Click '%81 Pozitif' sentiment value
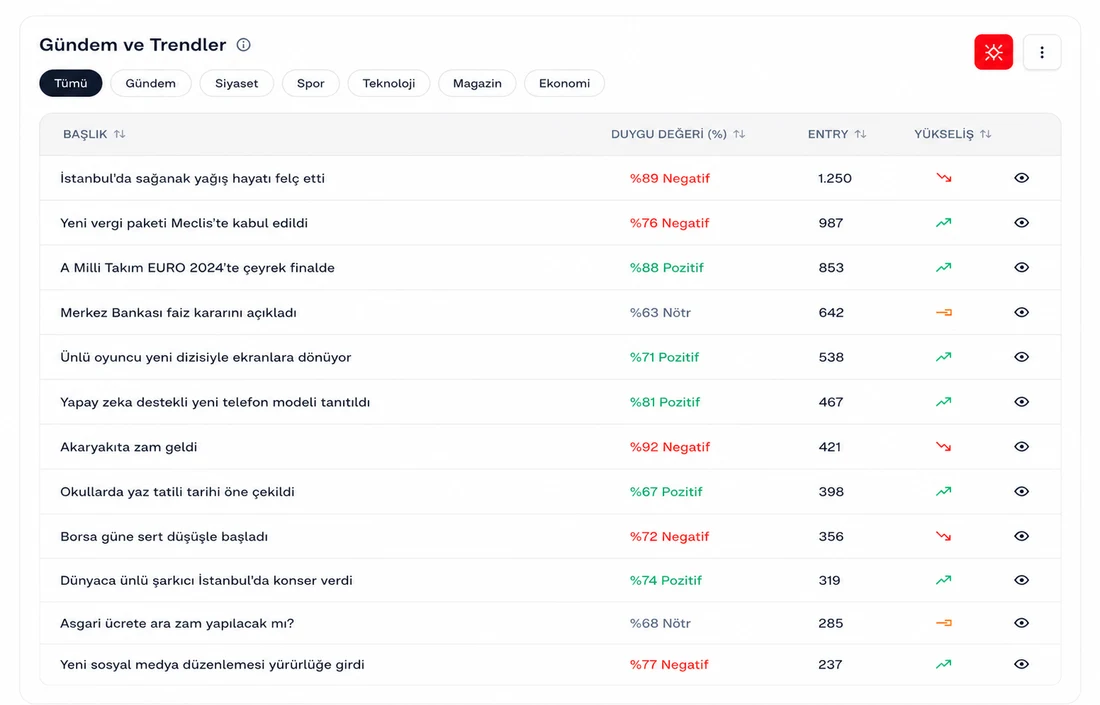This screenshot has width=1100, height=705. pos(664,402)
